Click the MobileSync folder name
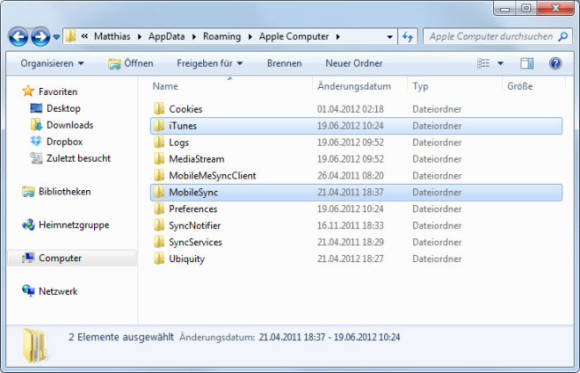 click(193, 192)
